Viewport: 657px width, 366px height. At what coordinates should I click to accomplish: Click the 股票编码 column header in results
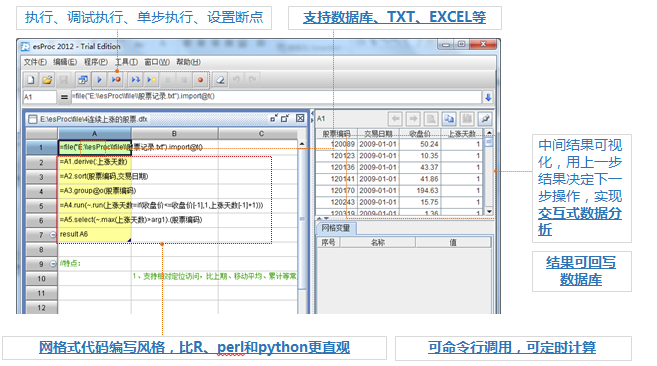pos(336,133)
